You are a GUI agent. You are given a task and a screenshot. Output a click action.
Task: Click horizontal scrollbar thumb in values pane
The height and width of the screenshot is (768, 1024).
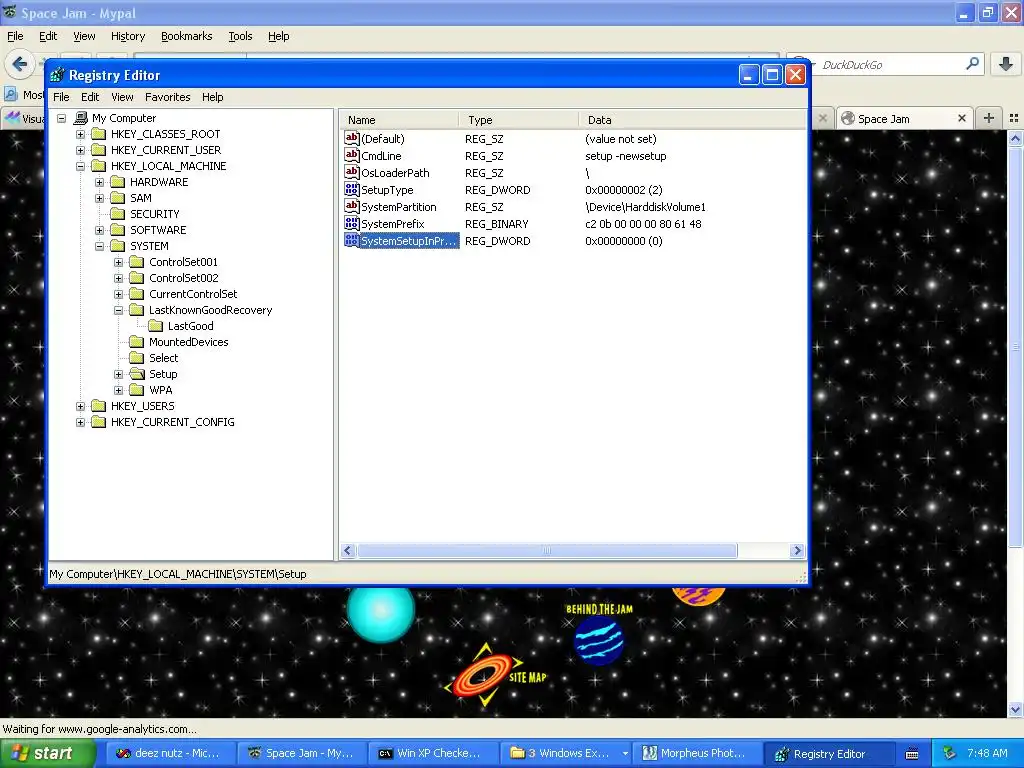pyautogui.click(x=547, y=551)
